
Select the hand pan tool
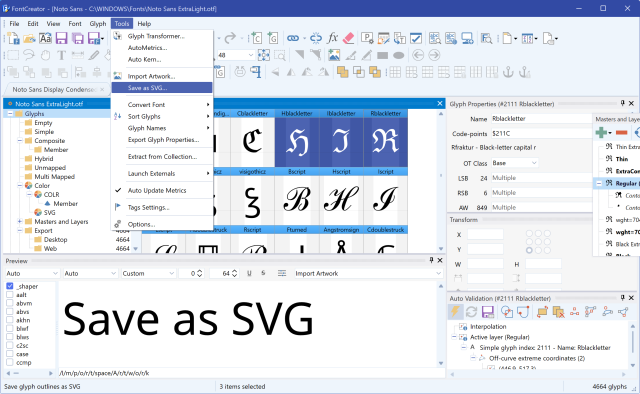[x=45, y=55]
